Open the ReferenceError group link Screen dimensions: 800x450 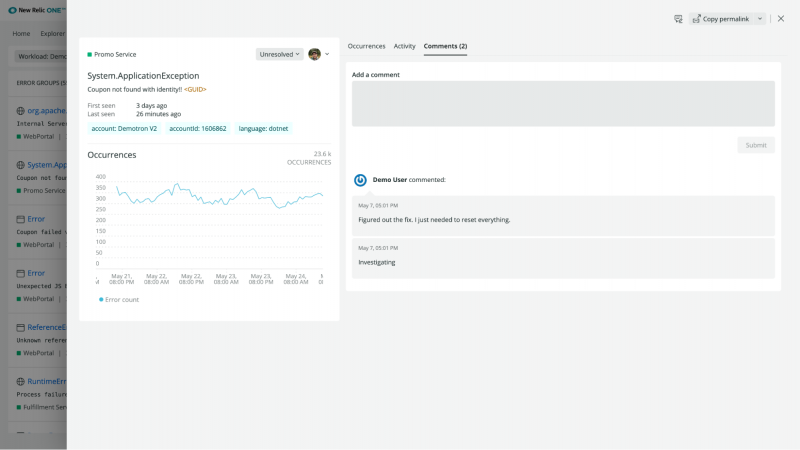pyautogui.click(x=47, y=328)
